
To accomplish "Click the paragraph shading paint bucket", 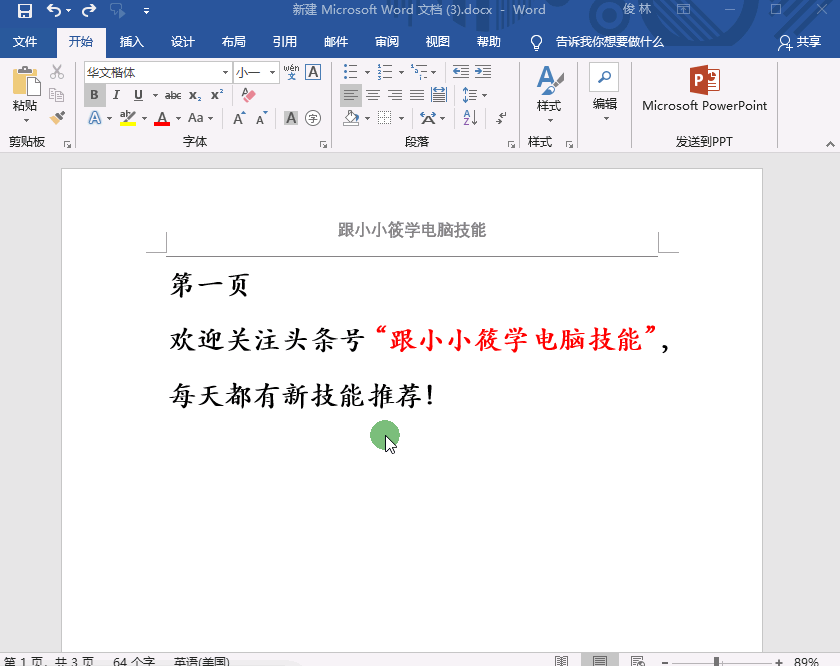I will 351,118.
